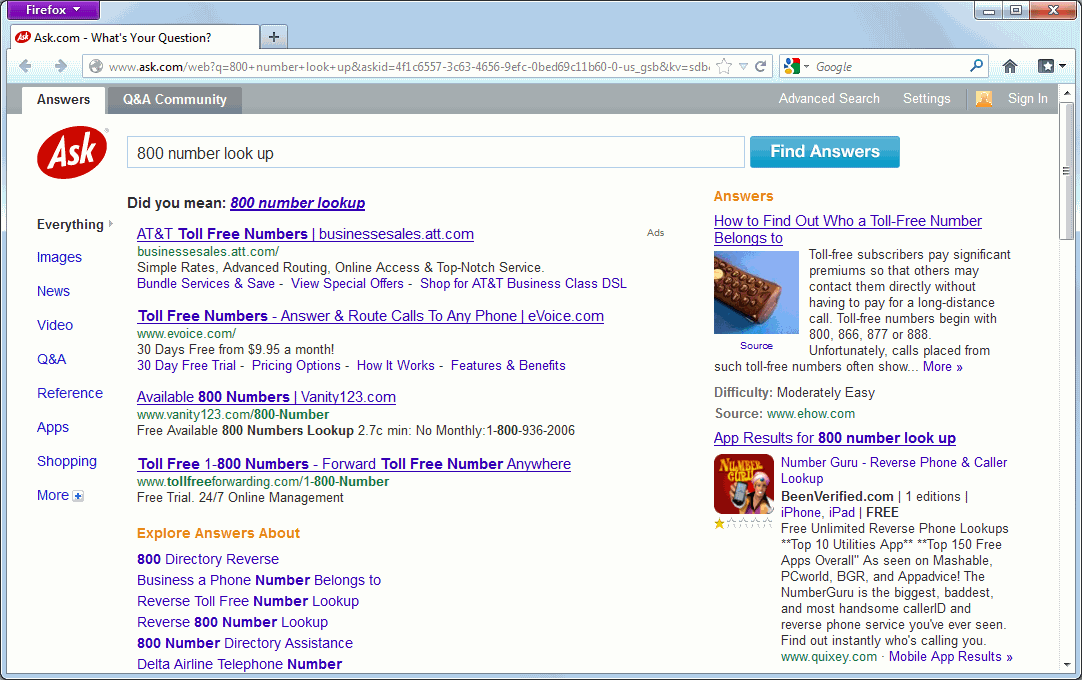Click the Number Guru app icon
Viewport: 1082px width, 680px height.
tap(743, 485)
